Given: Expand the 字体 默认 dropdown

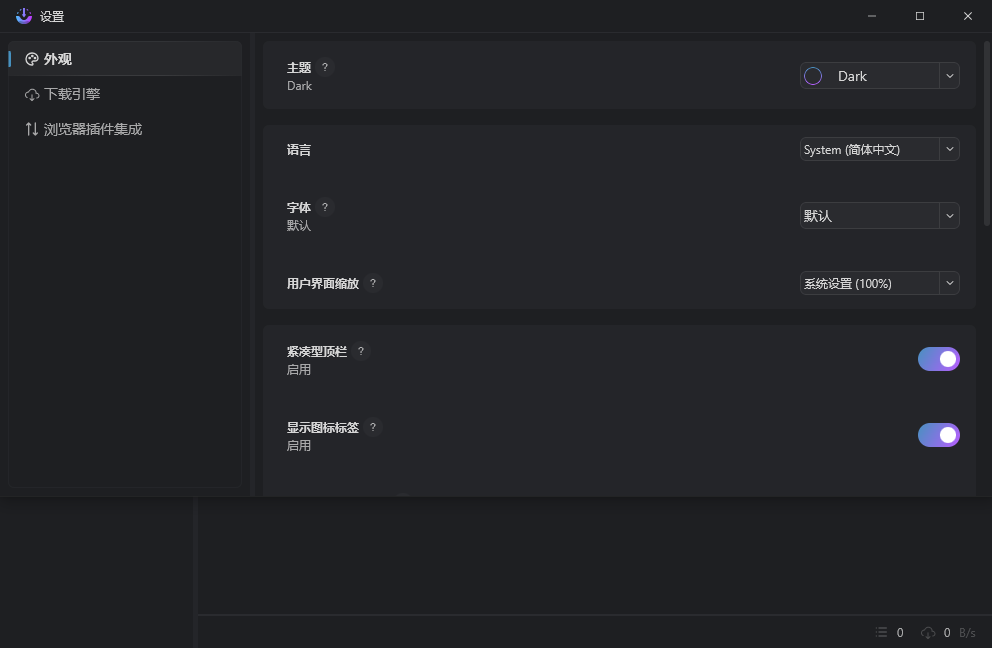Looking at the screenshot, I should coord(879,215).
